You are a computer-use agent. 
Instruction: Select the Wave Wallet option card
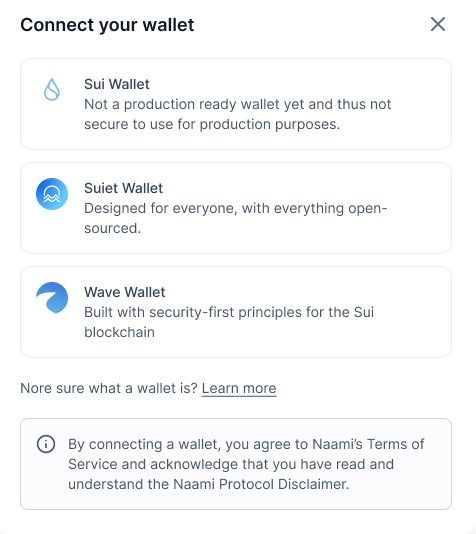tap(236, 312)
